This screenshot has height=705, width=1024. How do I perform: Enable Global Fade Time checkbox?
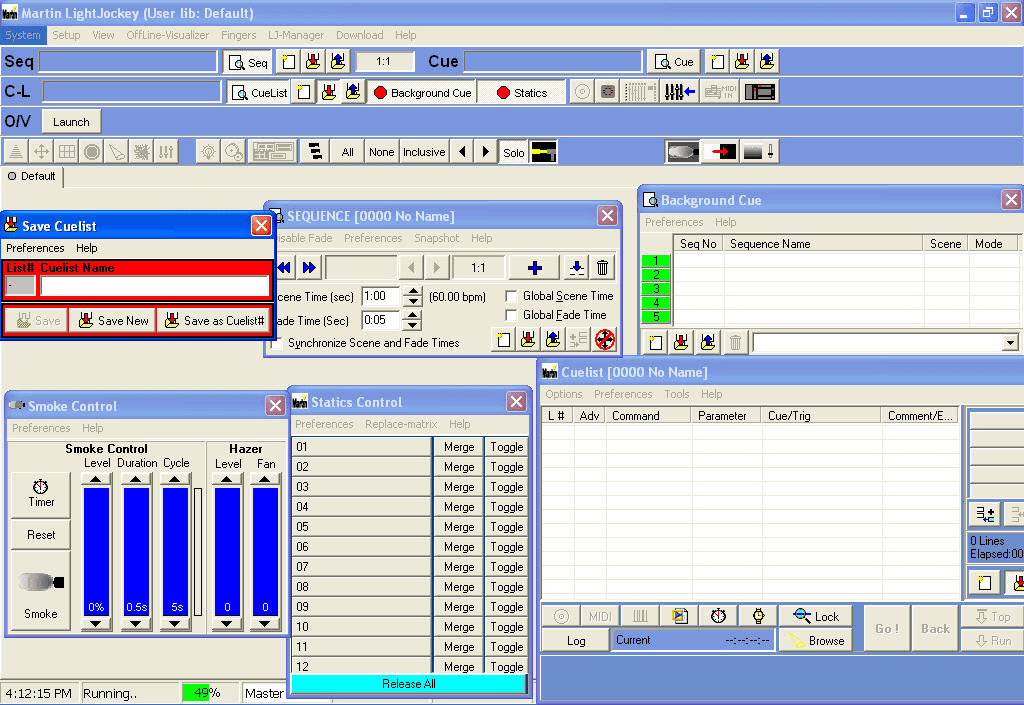click(x=512, y=315)
